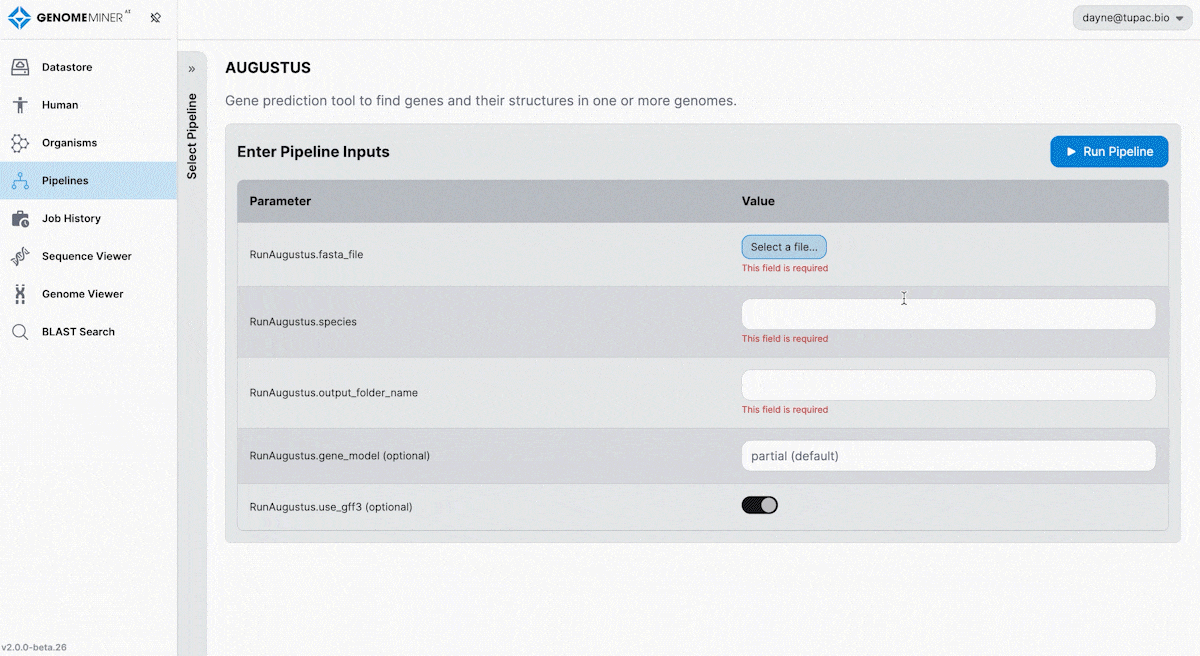The height and width of the screenshot is (656, 1200).
Task: Expand the Select Pipeline panel chevron
Action: 192,69
